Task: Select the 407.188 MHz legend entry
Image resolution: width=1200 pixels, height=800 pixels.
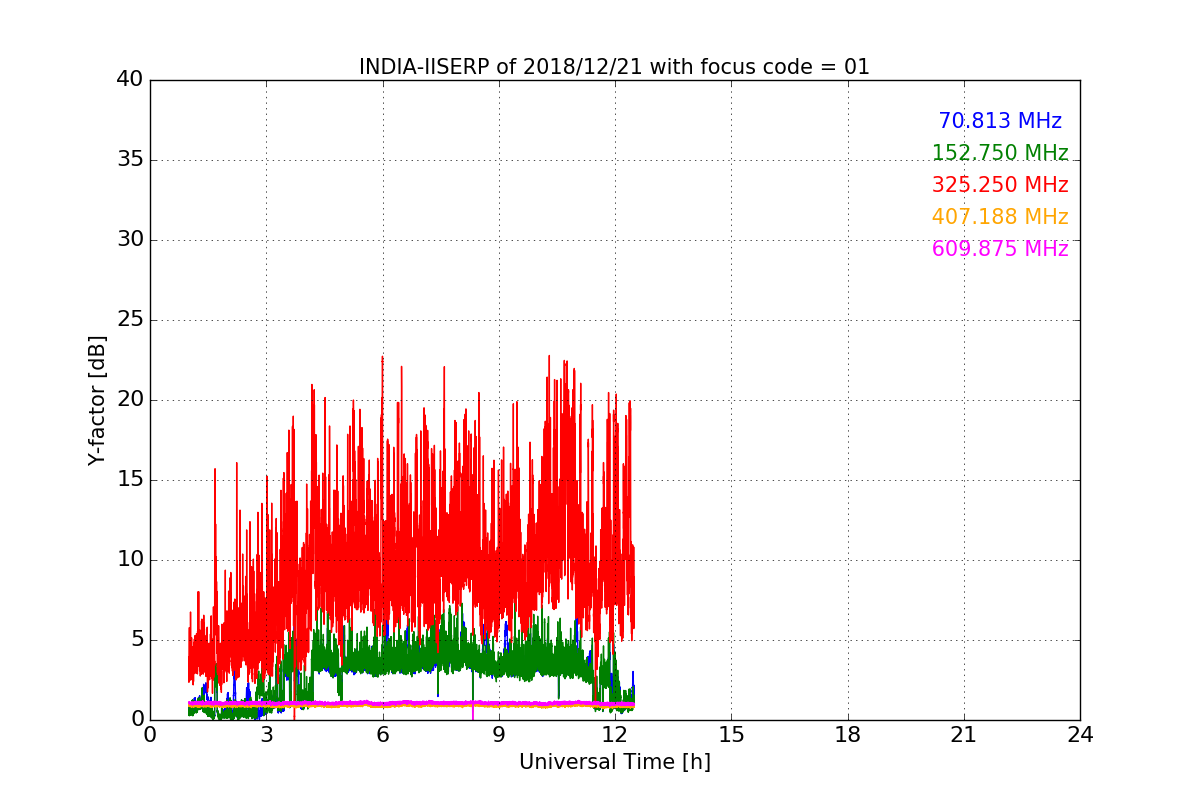Action: pos(1000,217)
